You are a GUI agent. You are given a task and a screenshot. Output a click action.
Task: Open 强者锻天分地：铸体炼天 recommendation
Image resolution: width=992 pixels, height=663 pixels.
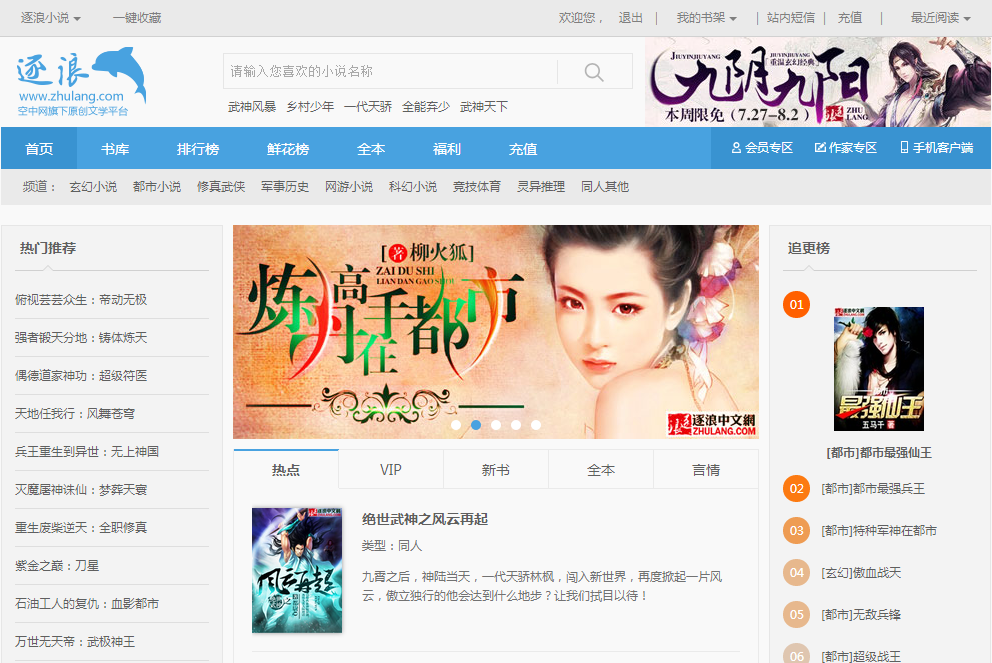(81, 338)
